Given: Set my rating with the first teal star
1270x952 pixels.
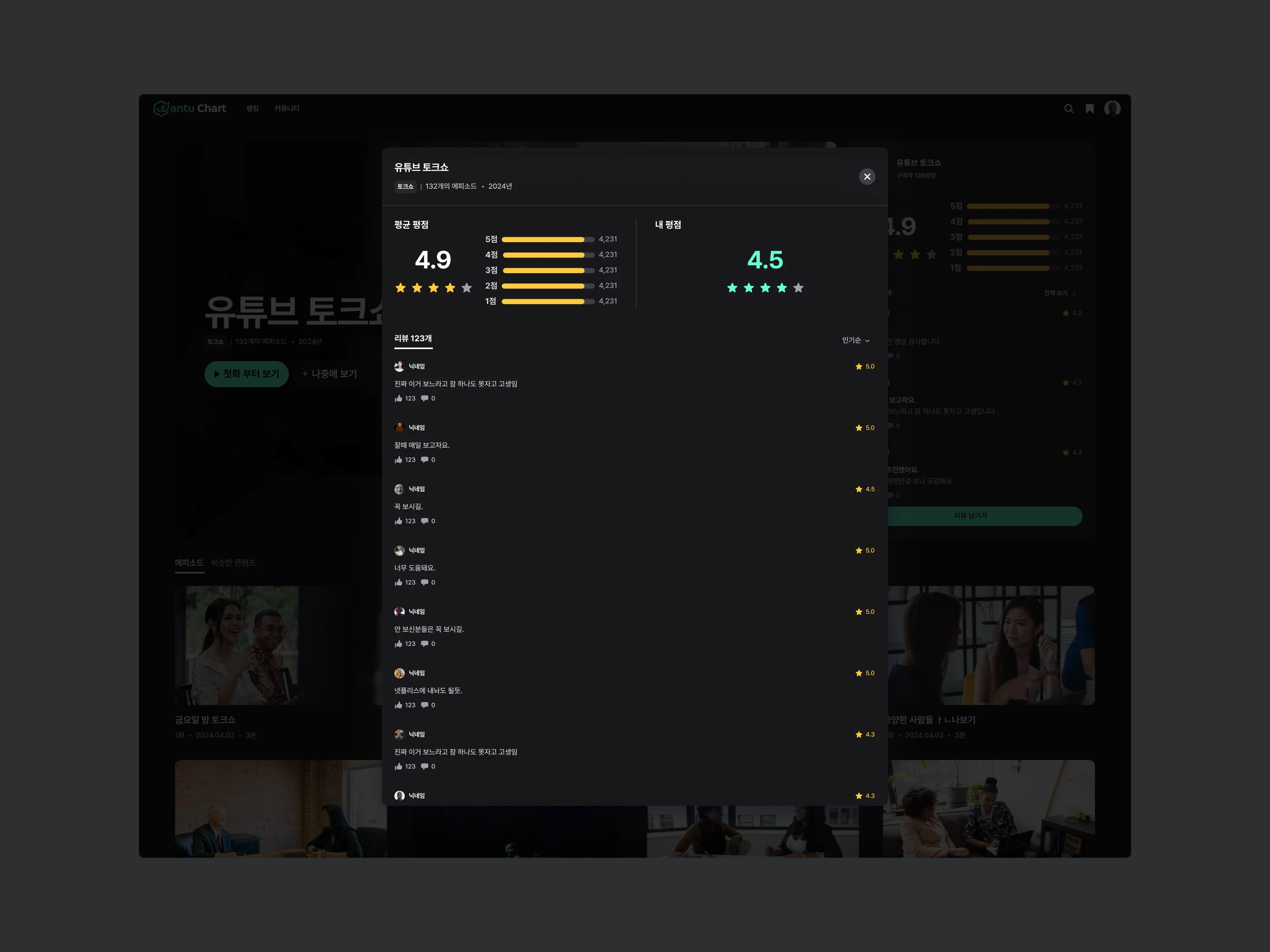Looking at the screenshot, I should (x=732, y=288).
